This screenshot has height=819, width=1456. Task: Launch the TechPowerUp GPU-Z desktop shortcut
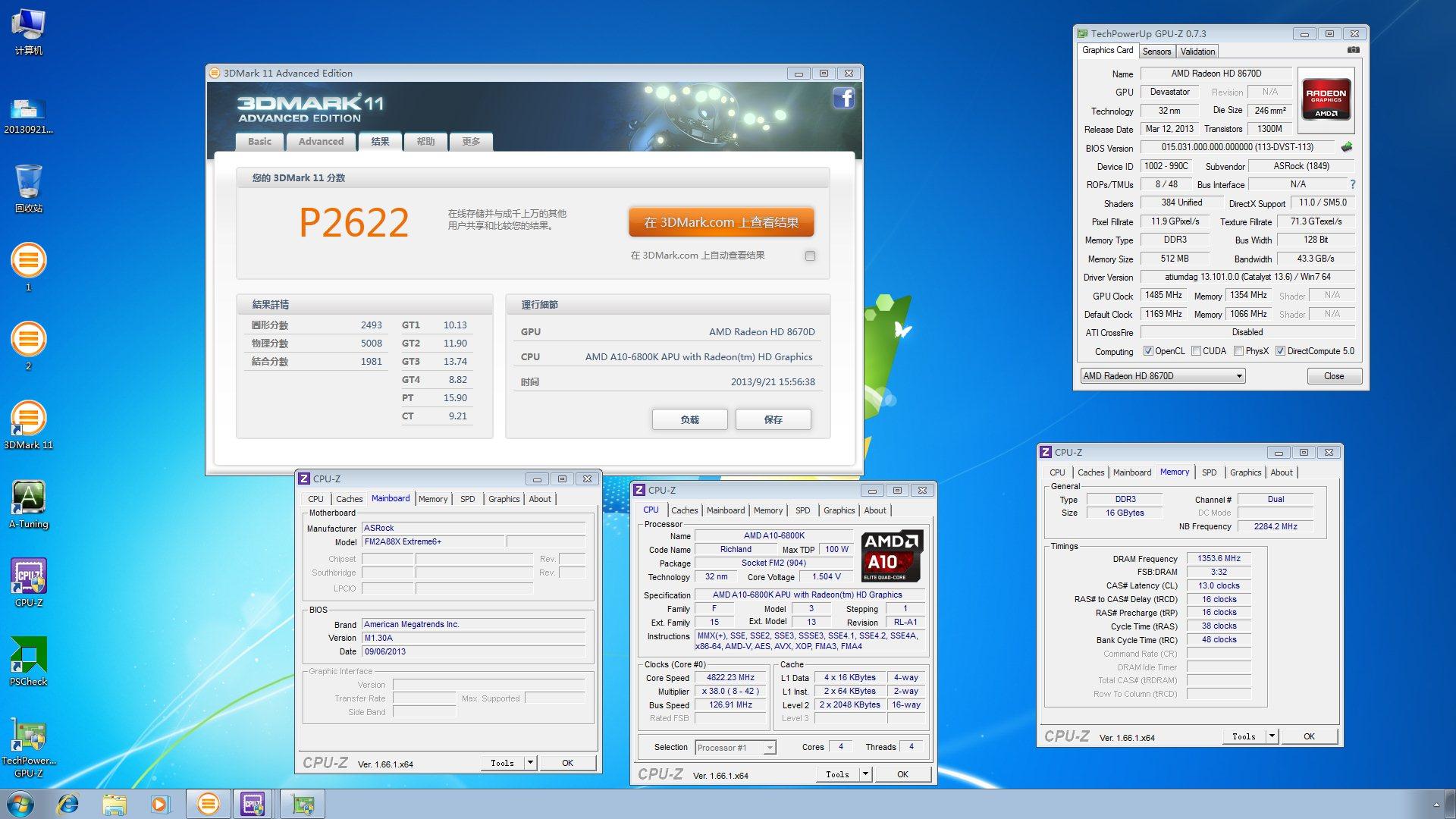29,747
